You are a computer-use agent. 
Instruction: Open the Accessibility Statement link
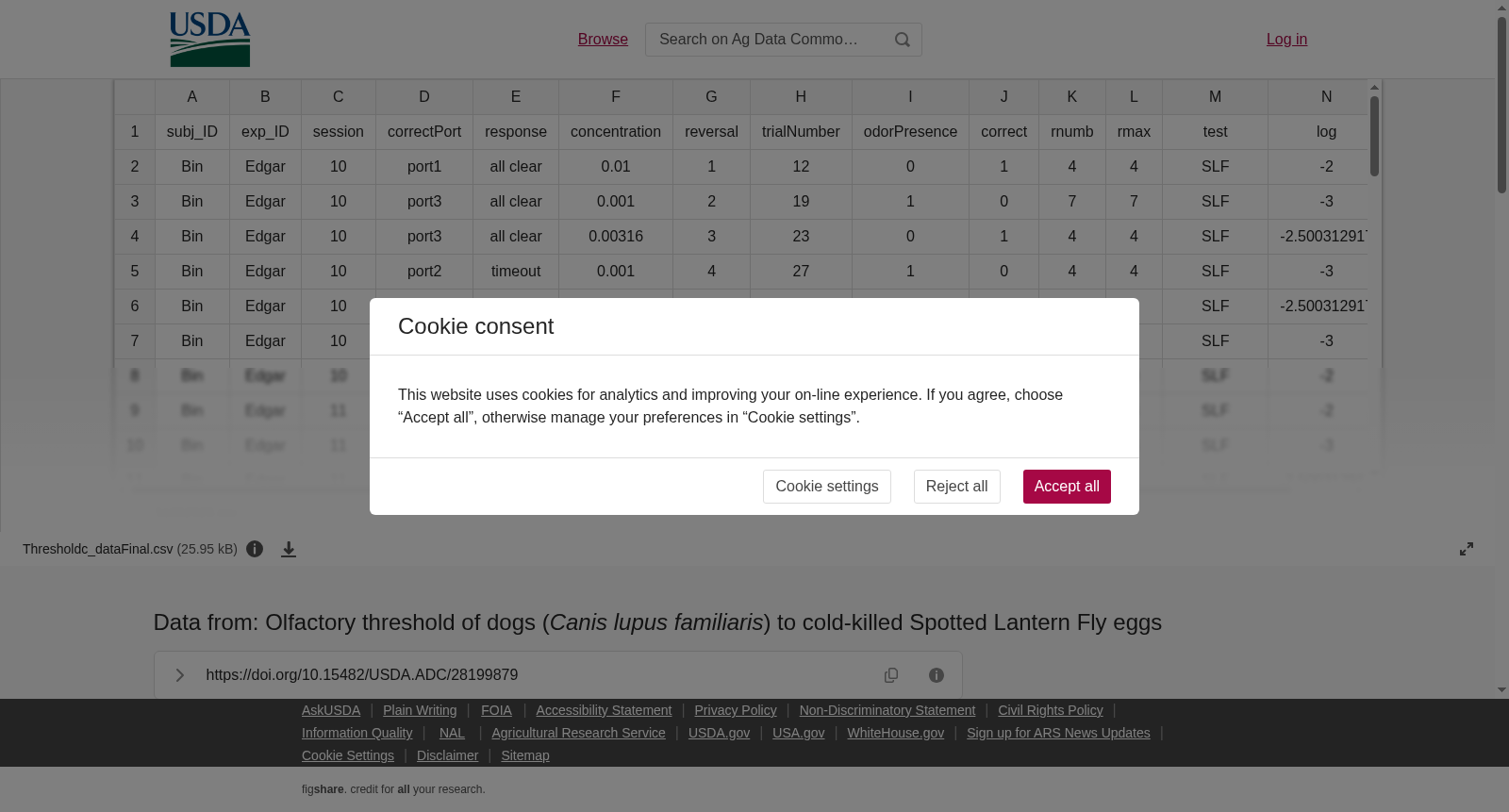[x=604, y=710]
